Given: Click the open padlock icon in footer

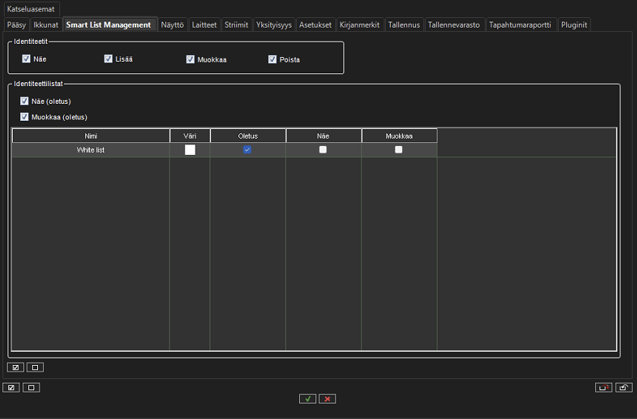Looking at the screenshot, I should tap(624, 387).
